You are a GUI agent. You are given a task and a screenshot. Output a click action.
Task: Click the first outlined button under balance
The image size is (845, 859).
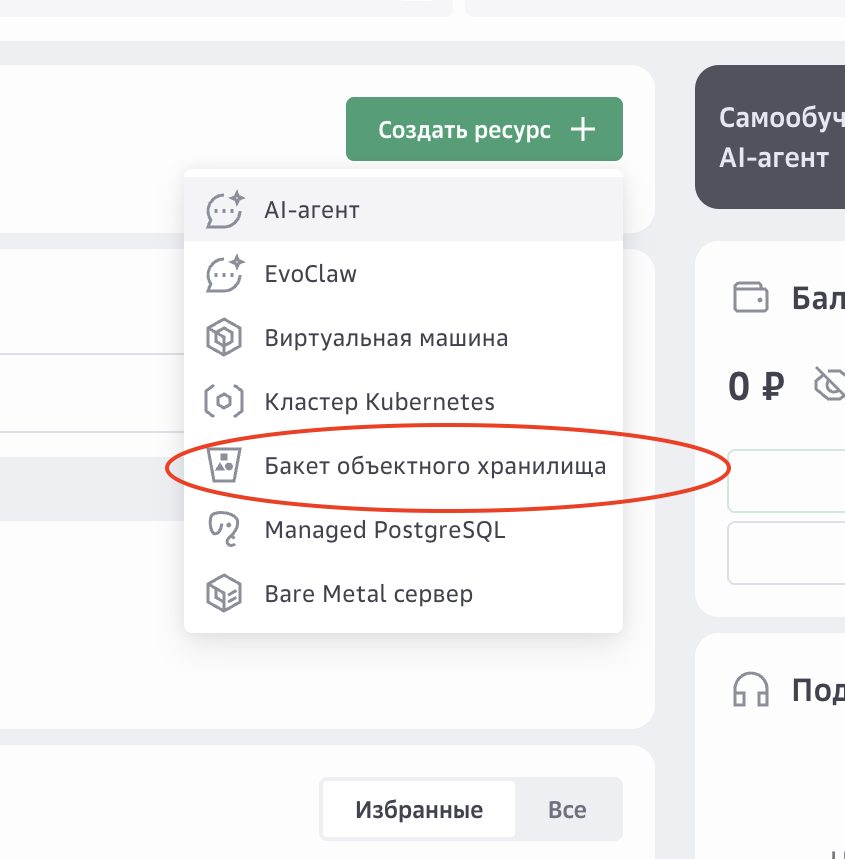pos(786,481)
